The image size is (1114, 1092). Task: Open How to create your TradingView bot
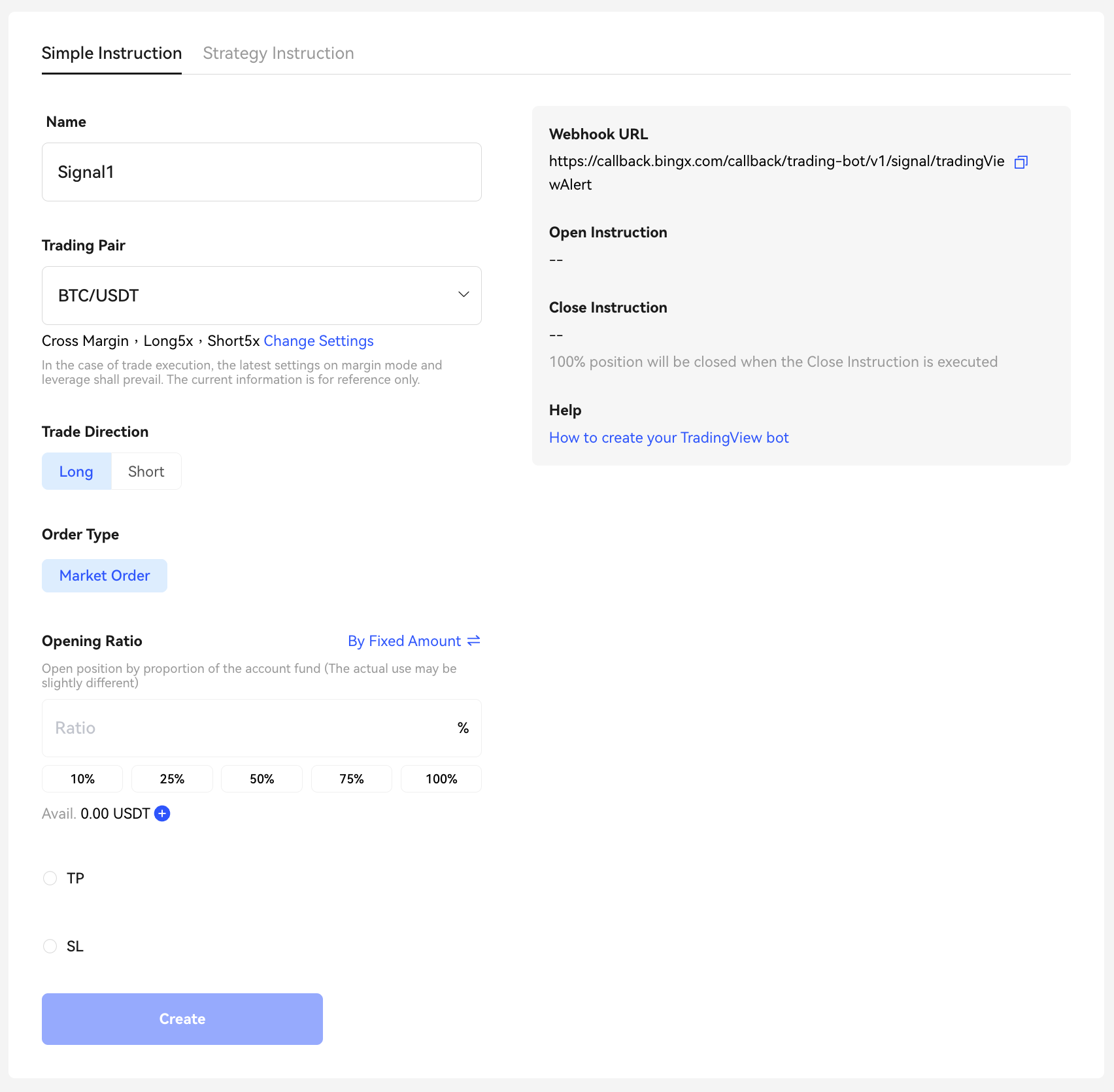[x=669, y=438]
